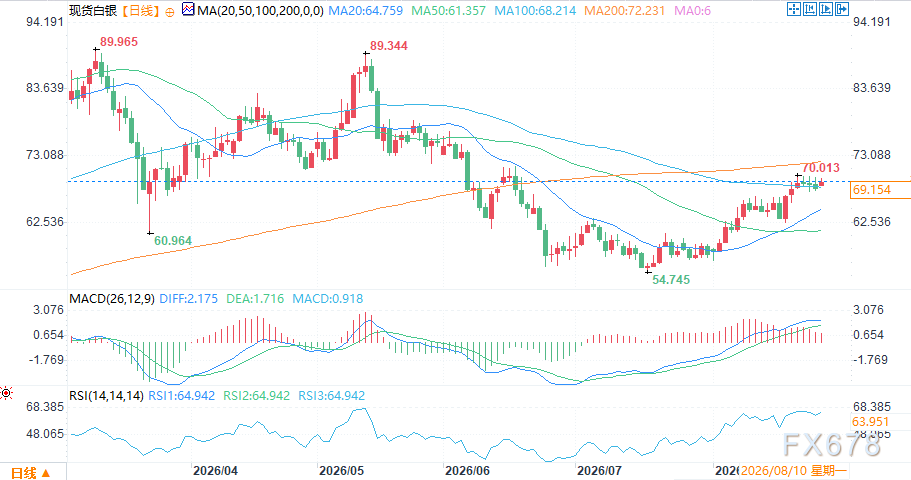Click the orange circled-plus icon beside 日线
Viewport: 911px width, 480px height.
point(170,12)
